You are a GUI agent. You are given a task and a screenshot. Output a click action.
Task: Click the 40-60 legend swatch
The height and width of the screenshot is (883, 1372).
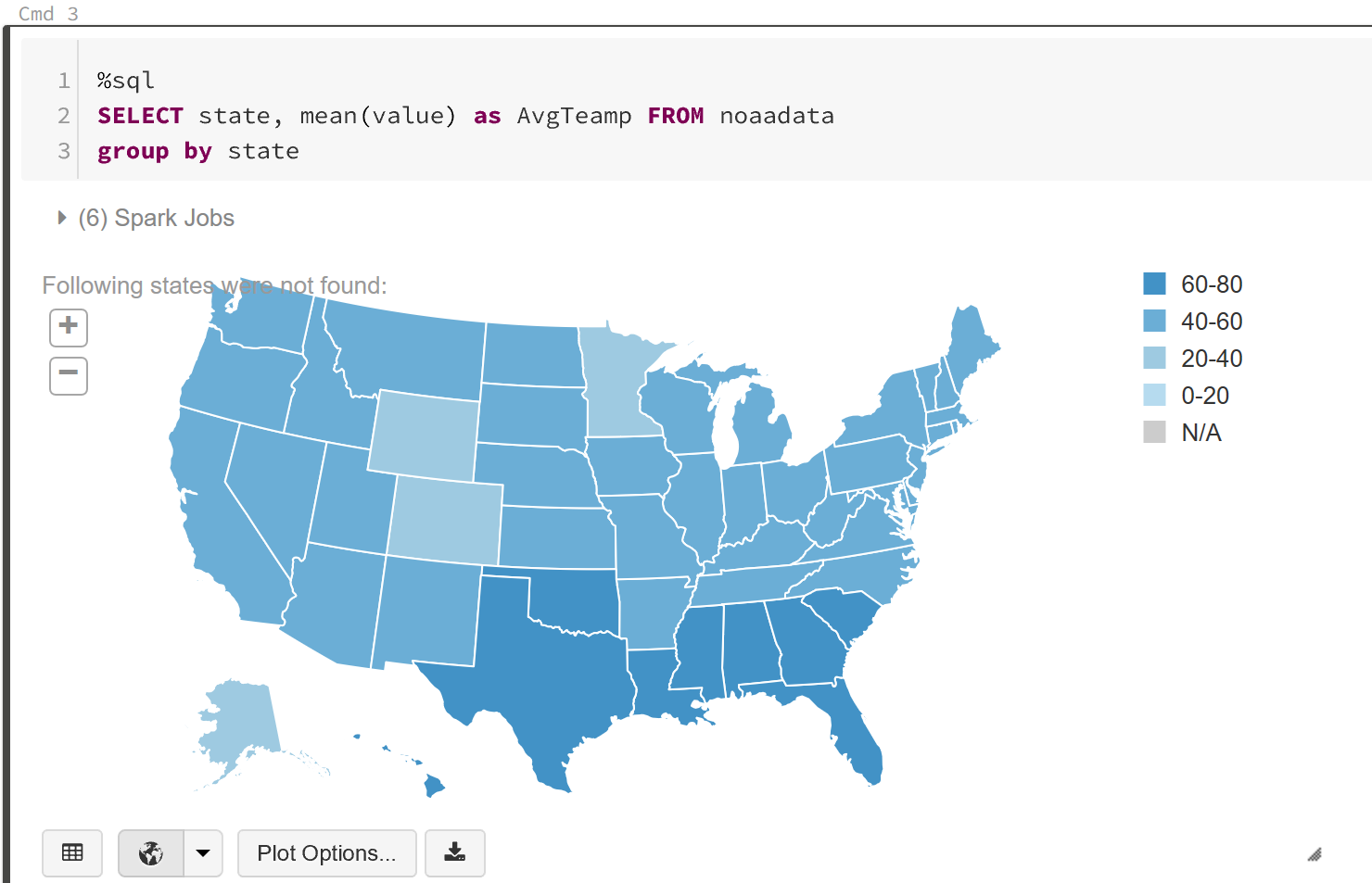[x=1154, y=322]
